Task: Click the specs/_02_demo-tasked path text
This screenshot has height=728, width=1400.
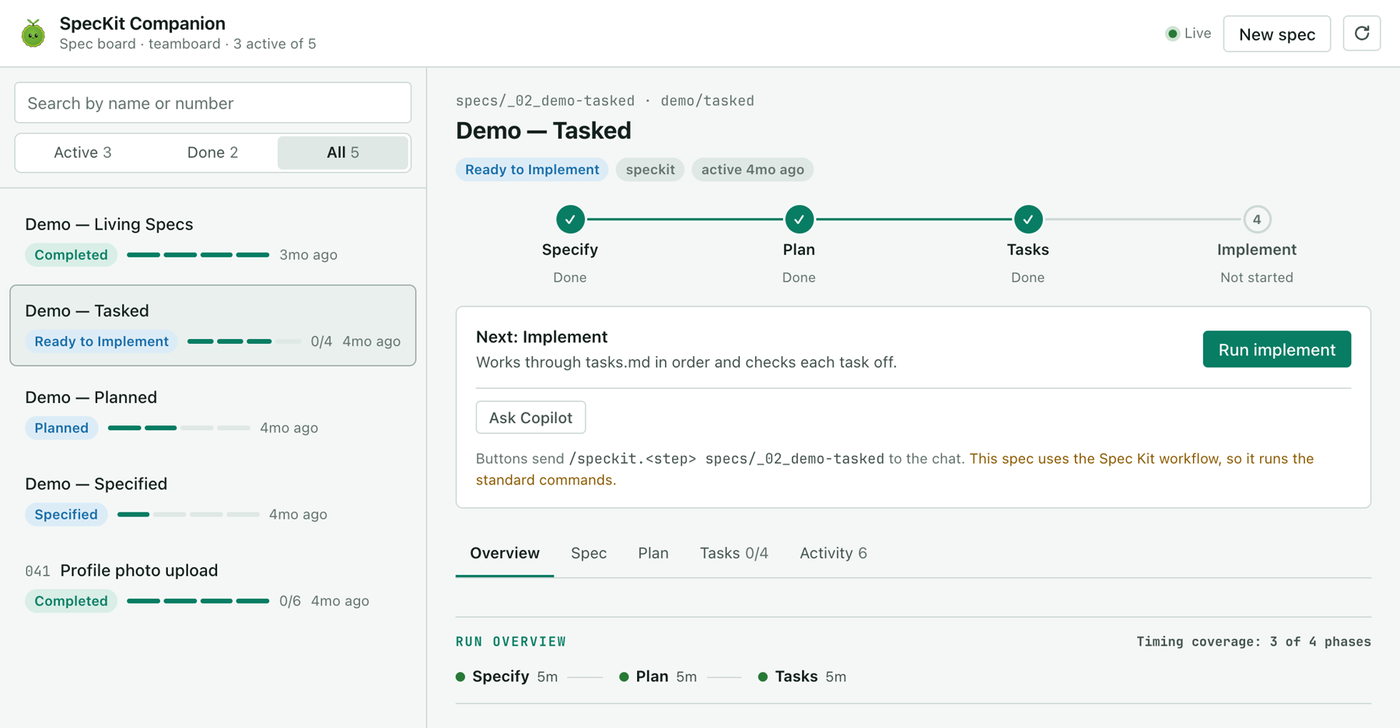Action: 545,101
